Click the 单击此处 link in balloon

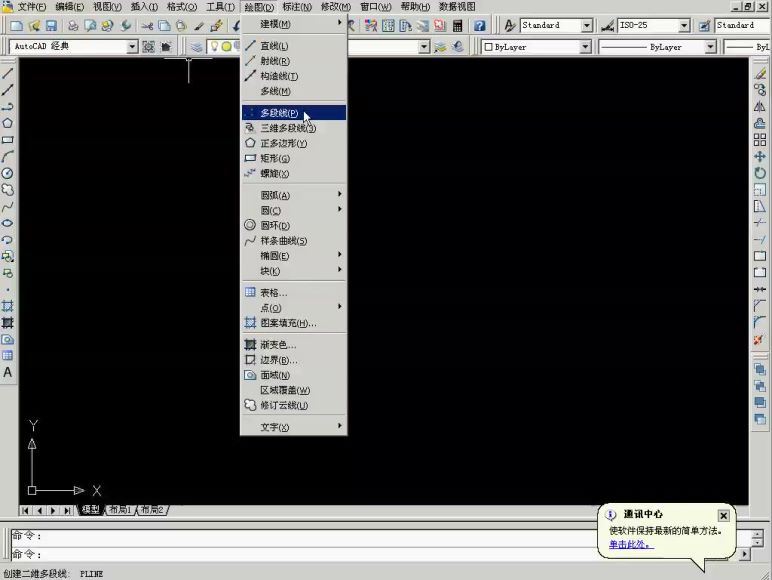(629, 545)
